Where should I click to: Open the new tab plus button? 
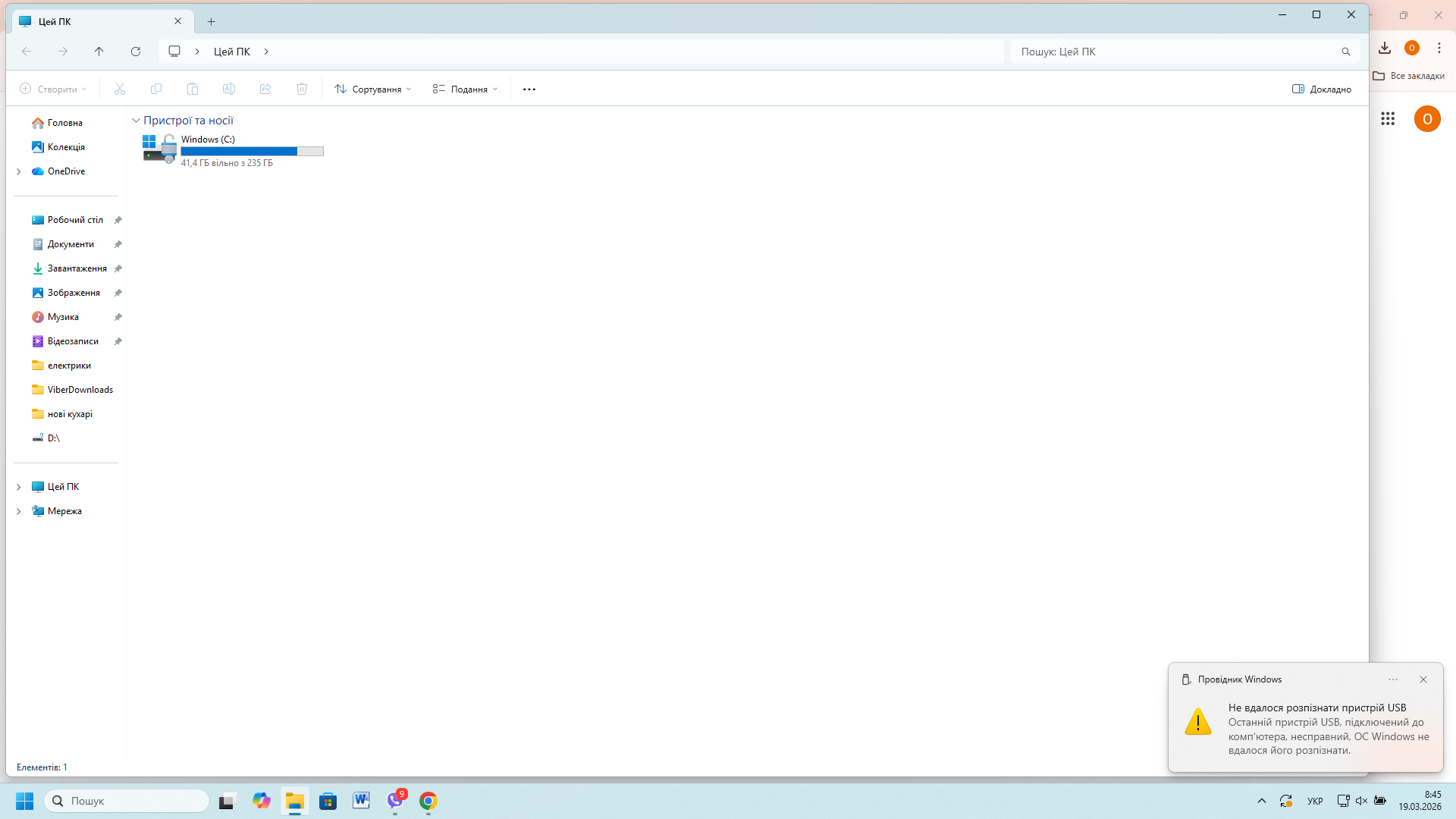[x=212, y=22]
